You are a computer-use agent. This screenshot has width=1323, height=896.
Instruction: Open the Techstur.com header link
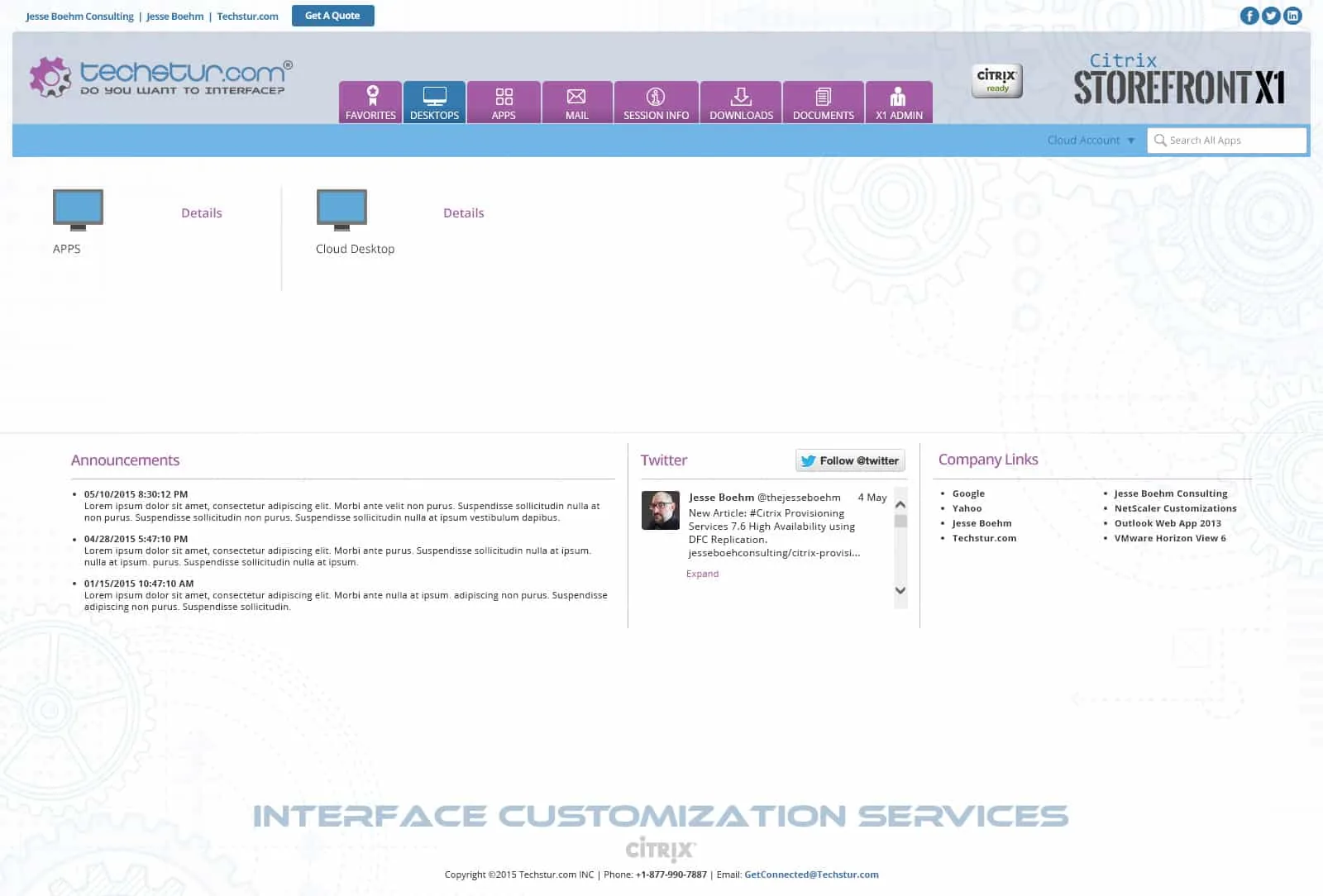click(x=248, y=17)
